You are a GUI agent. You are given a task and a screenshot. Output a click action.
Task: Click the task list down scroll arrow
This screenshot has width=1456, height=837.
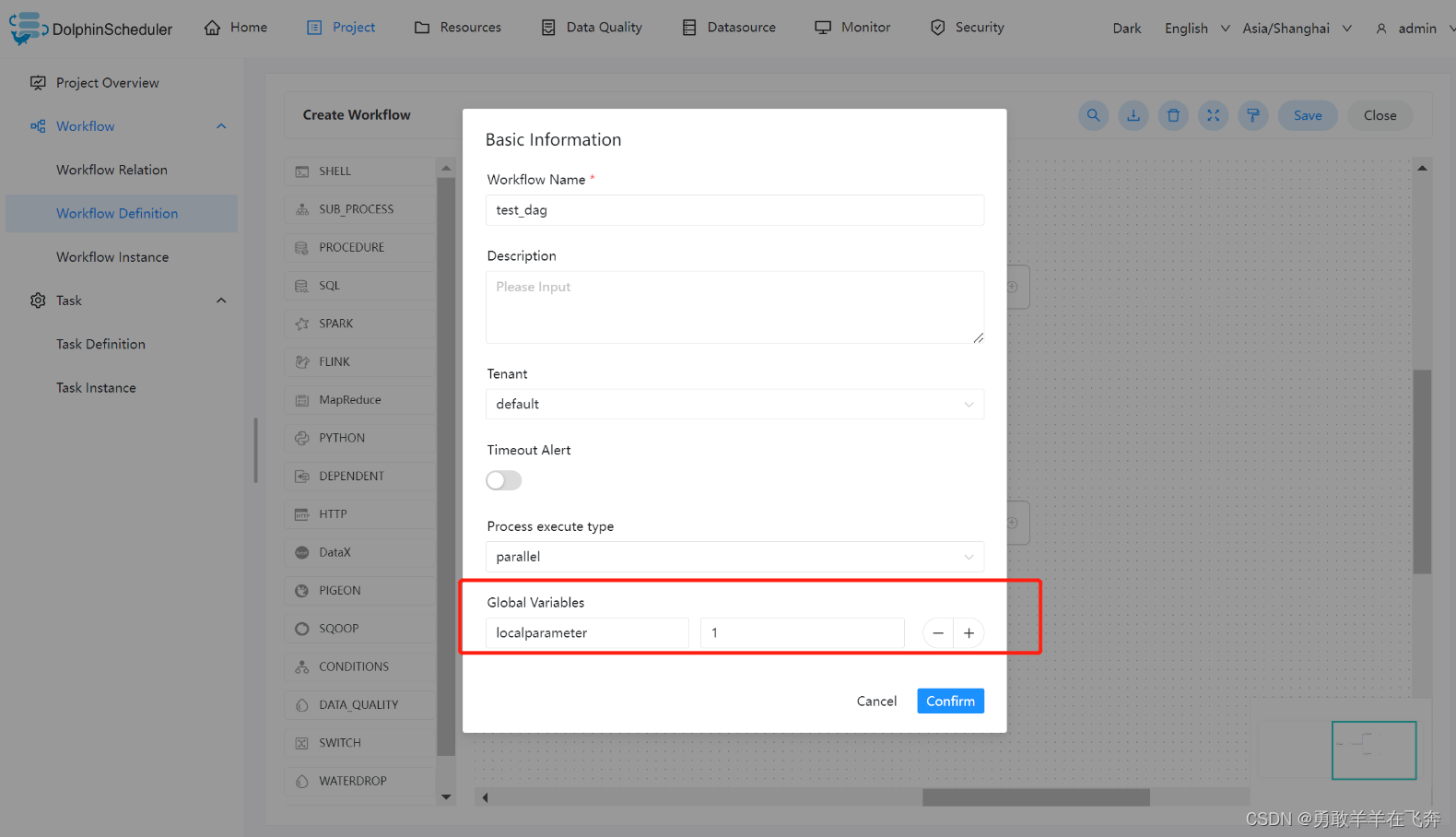pos(446,797)
